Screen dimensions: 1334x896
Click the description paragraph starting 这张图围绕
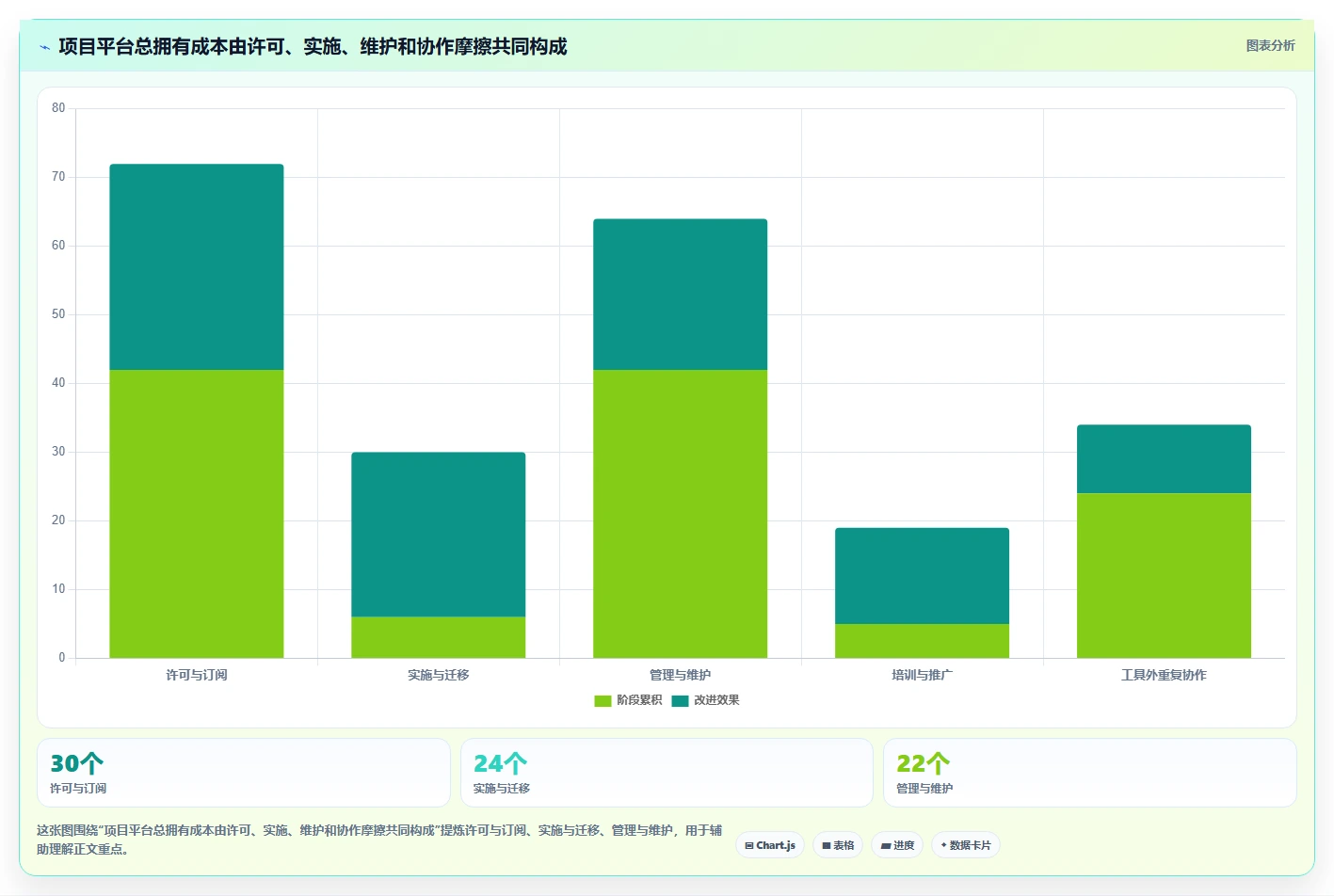click(x=379, y=840)
